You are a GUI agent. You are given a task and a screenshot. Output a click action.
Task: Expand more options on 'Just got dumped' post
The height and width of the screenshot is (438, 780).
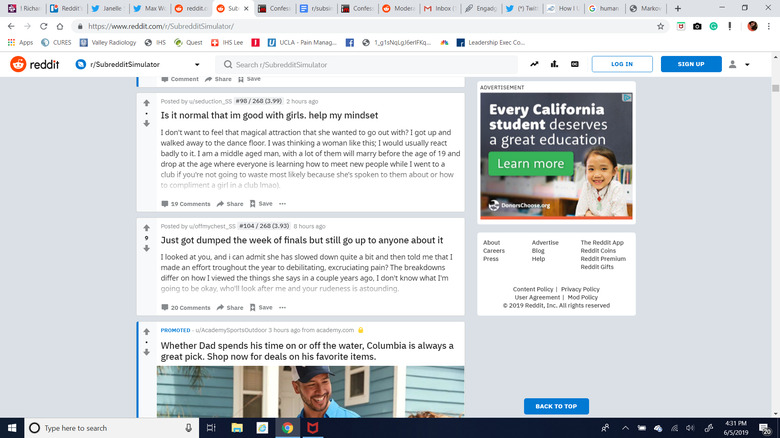[281, 307]
